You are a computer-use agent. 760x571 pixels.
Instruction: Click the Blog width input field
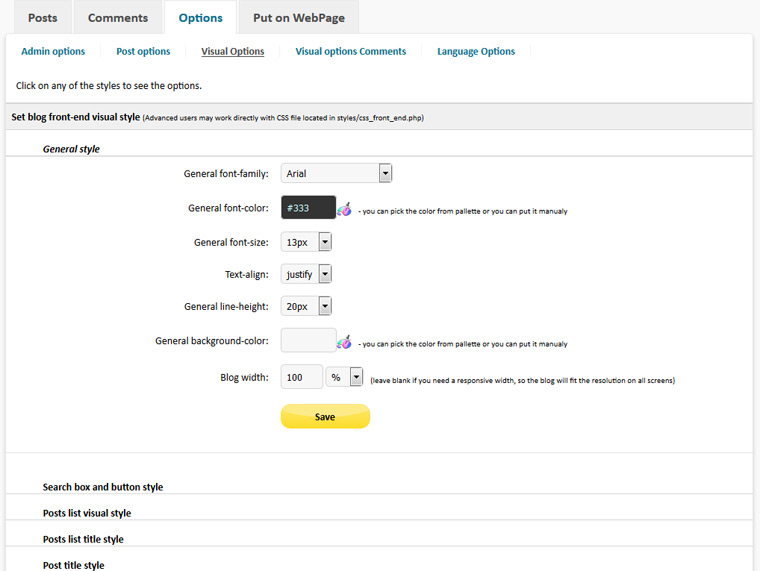[301, 377]
